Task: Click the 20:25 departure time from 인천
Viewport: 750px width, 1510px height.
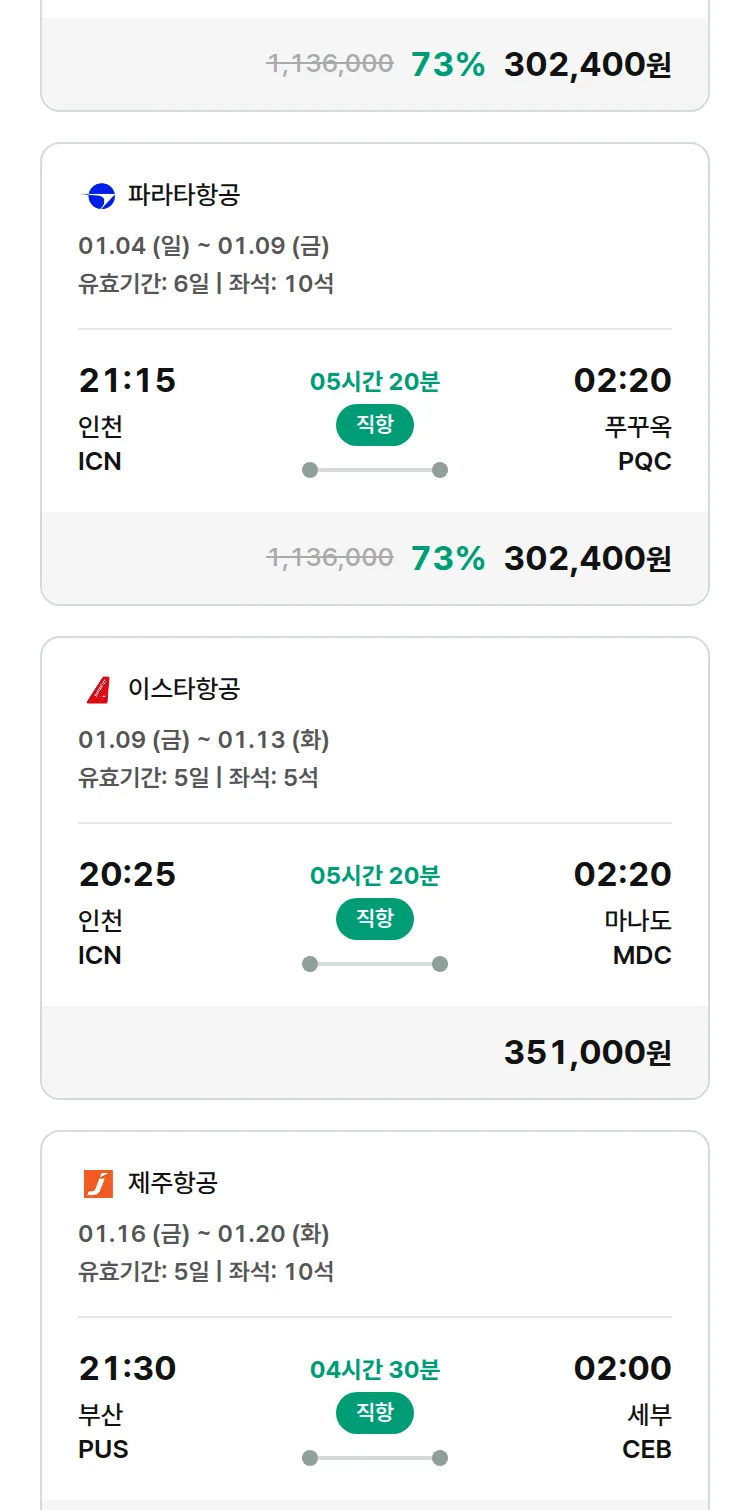Action: pyautogui.click(x=127, y=874)
